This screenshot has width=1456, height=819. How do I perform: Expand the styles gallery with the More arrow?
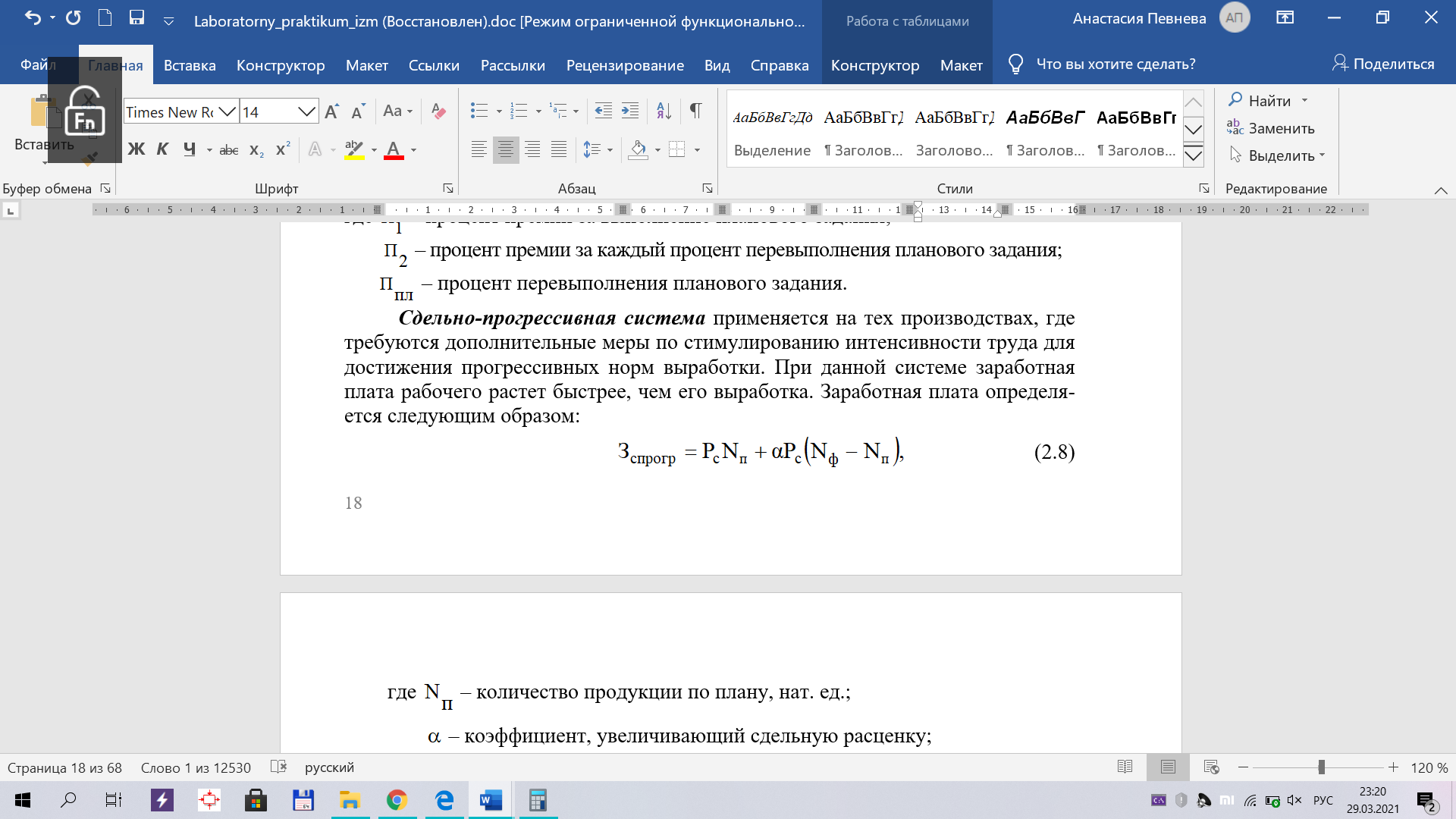(1194, 155)
